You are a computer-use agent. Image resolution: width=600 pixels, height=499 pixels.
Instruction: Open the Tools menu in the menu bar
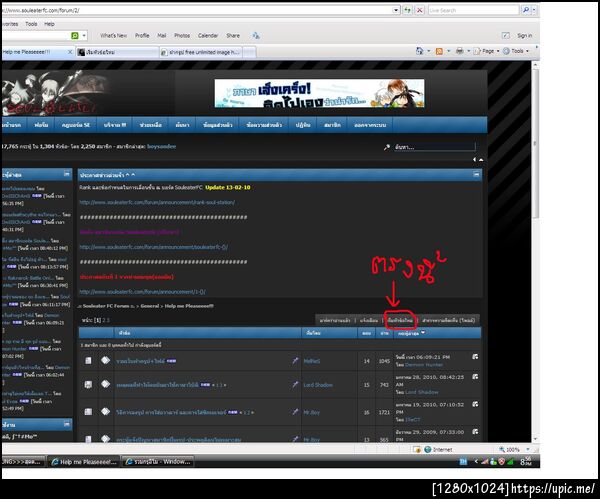(x=31, y=24)
